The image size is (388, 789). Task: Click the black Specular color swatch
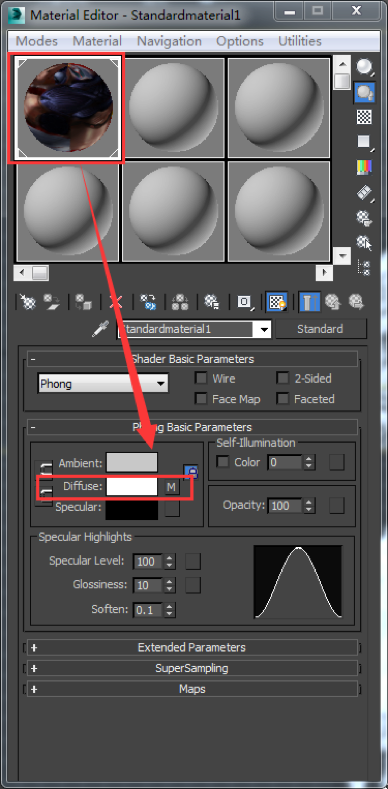[x=132, y=510]
